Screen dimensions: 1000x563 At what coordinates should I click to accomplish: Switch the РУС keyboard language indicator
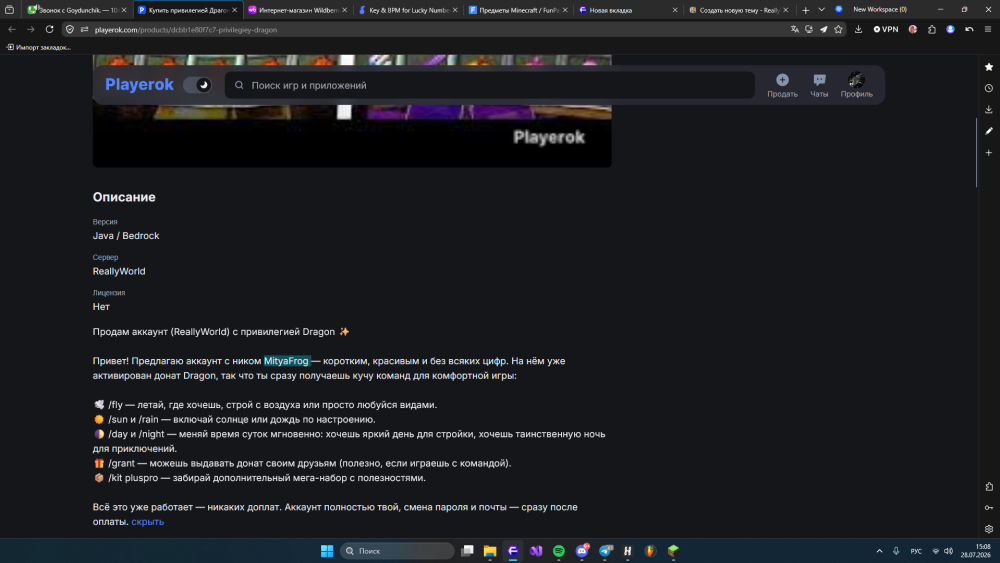pos(916,551)
